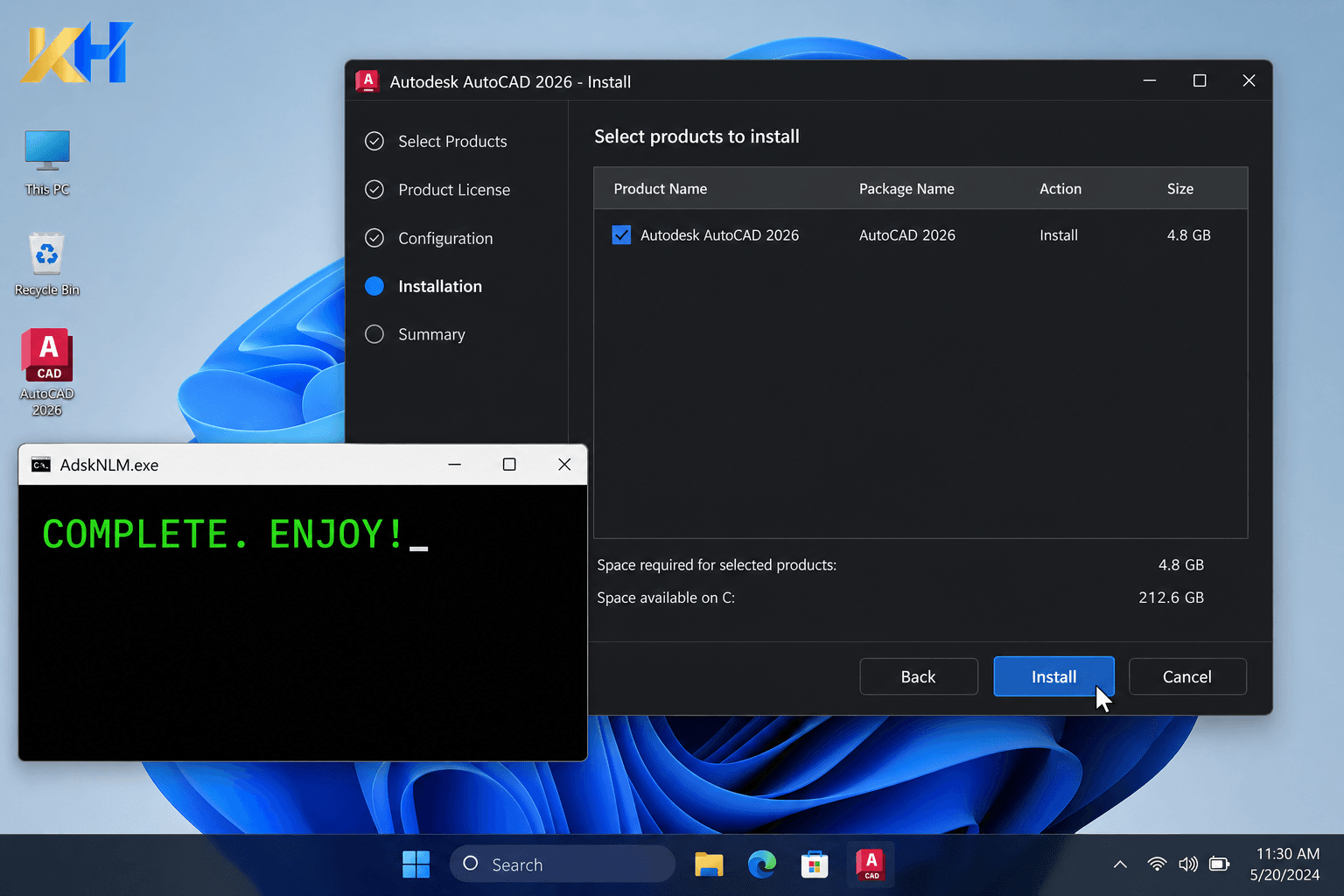This screenshot has width=1344, height=896.
Task: Open the Windows Start menu
Action: click(x=416, y=864)
